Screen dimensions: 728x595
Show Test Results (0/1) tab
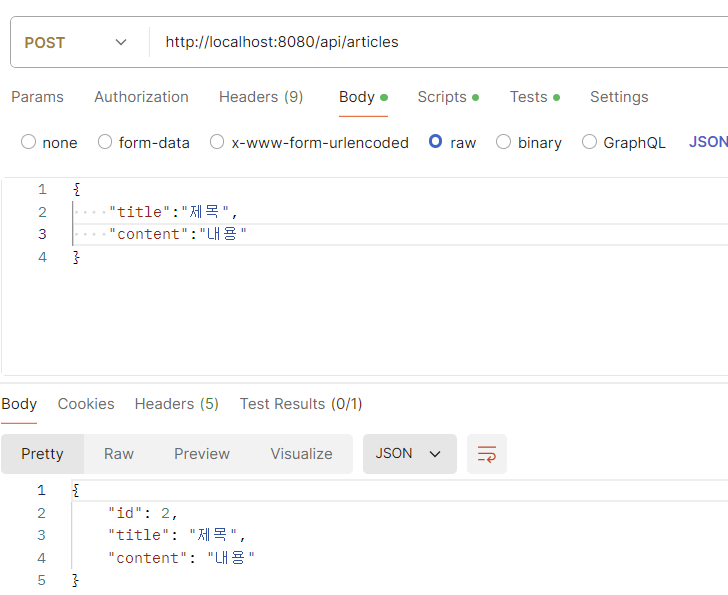click(301, 404)
